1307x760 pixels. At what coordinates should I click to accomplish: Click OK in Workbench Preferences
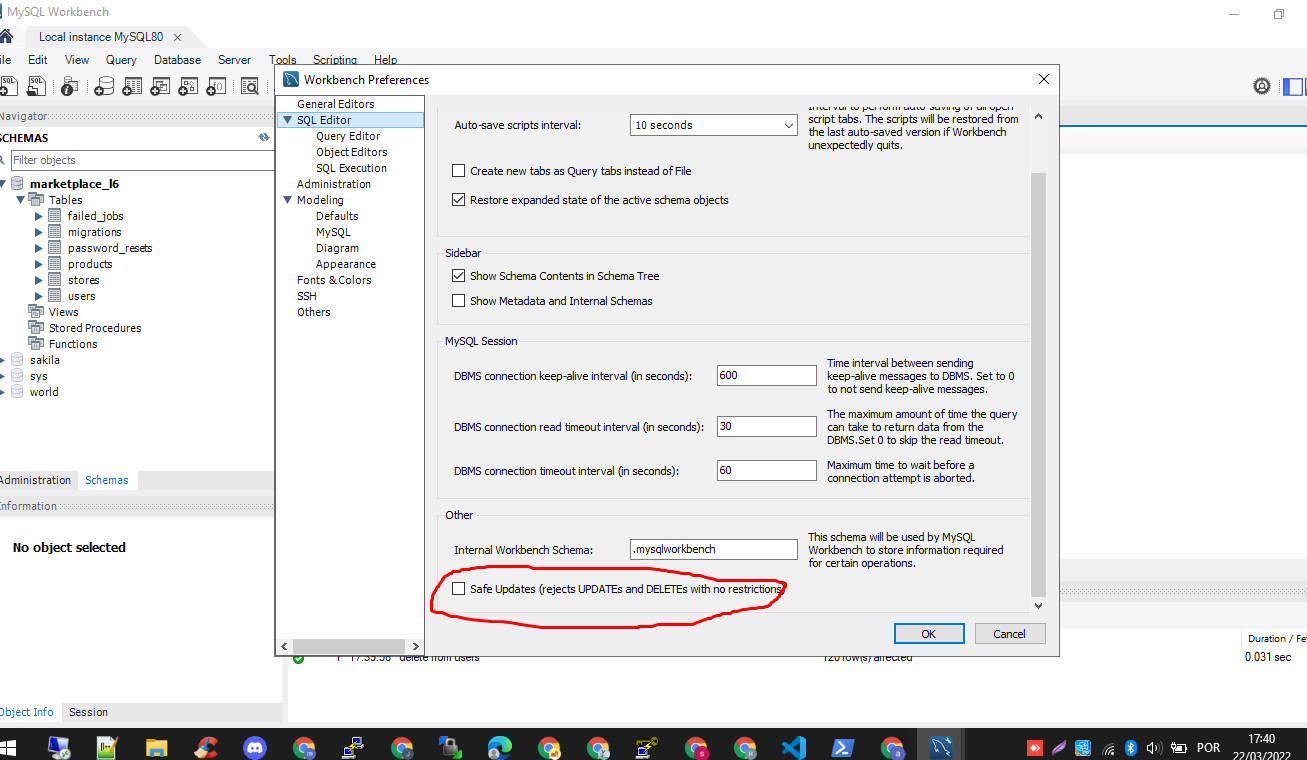(x=929, y=633)
